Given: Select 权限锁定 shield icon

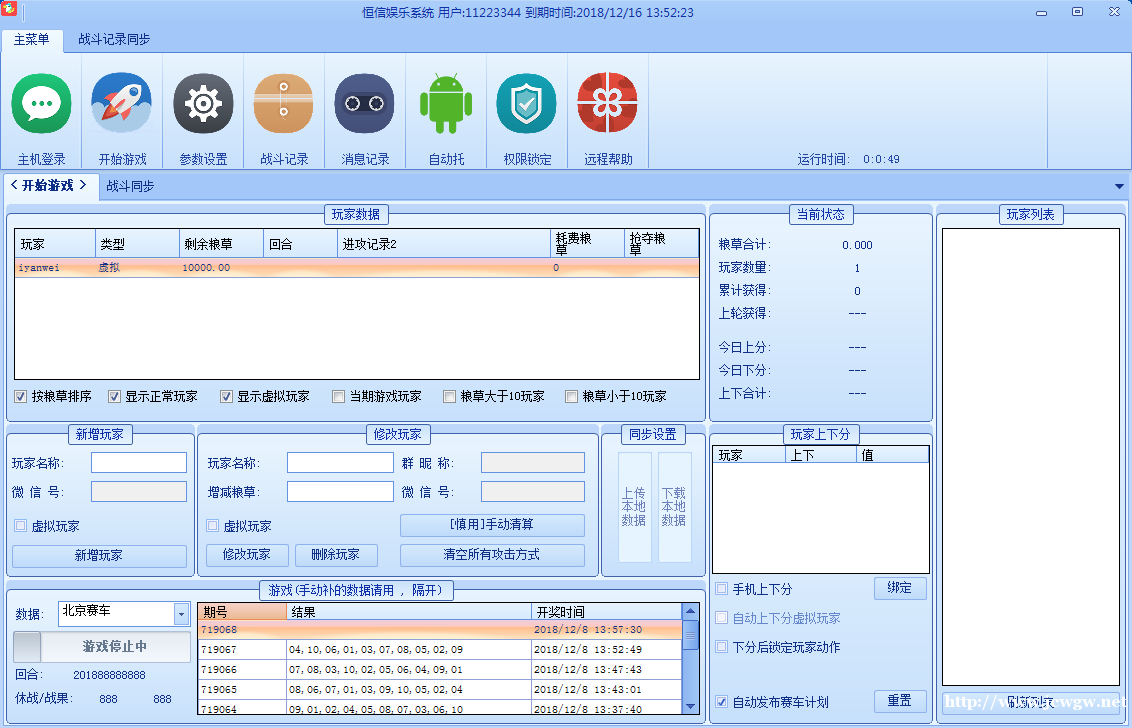Looking at the screenshot, I should (527, 104).
